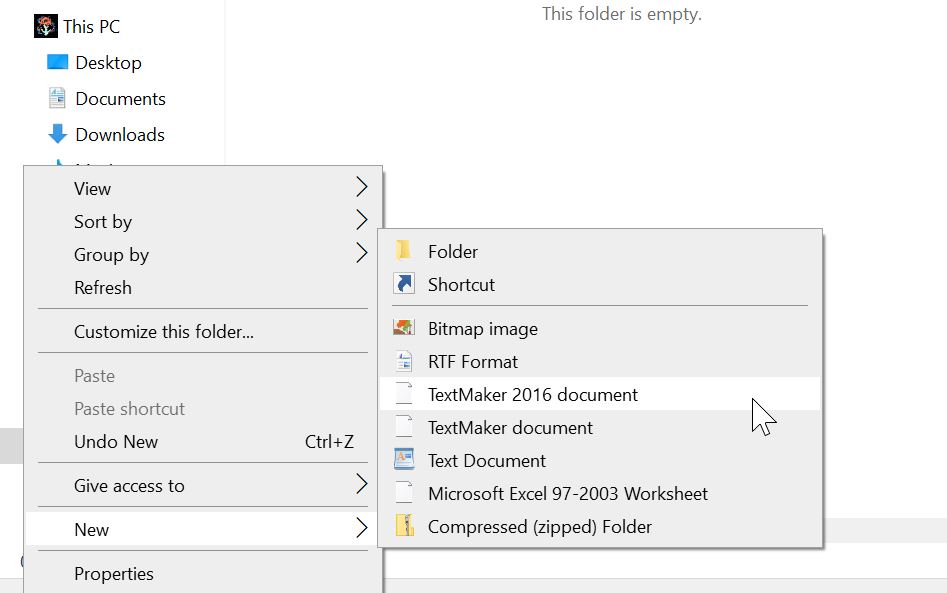Click the Shortcut arrow icon
Screen dimensions: 947x593
[404, 284]
